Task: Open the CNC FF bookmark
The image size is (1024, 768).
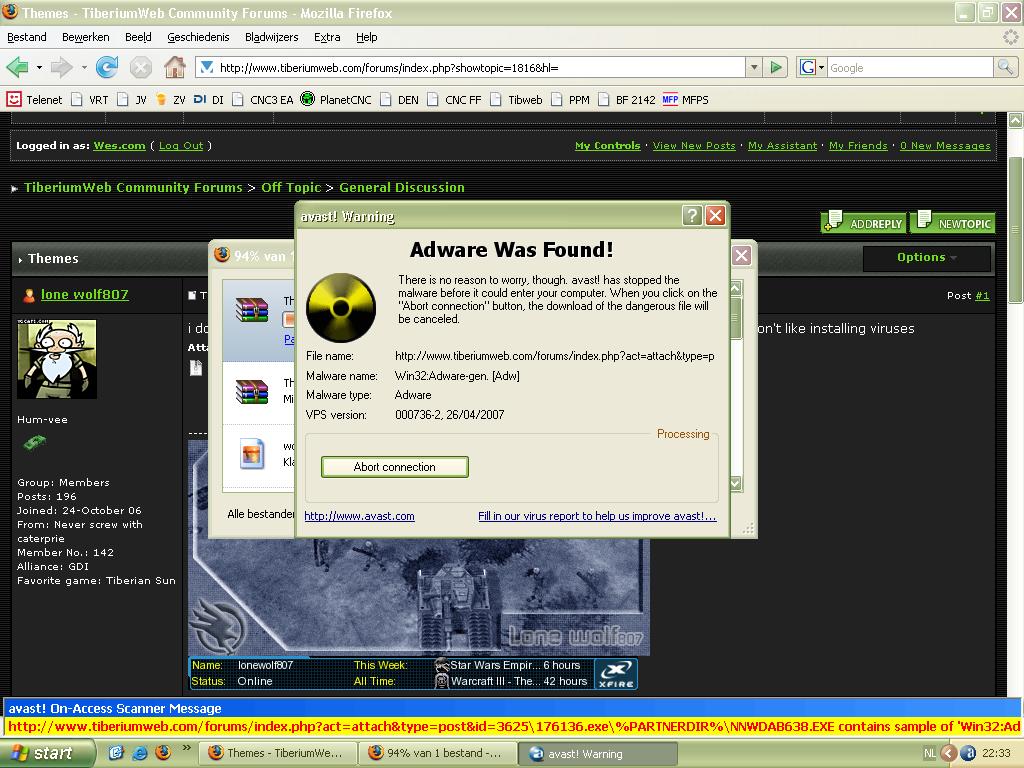Action: [x=455, y=100]
